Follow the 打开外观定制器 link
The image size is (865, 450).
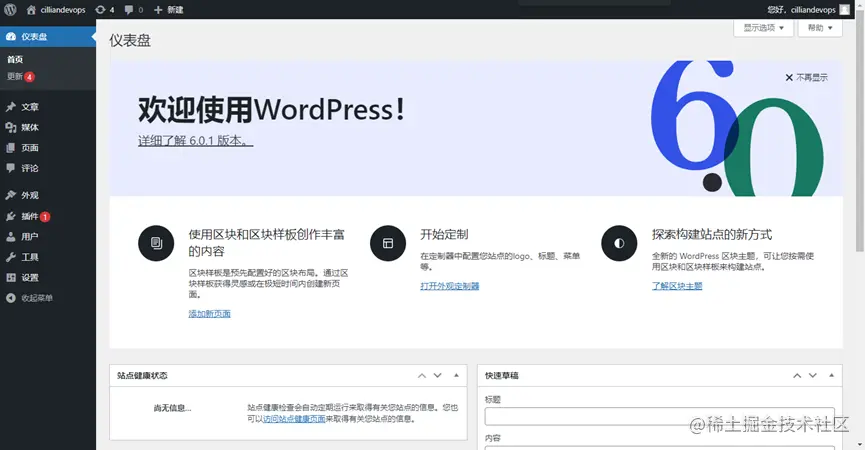point(450,286)
